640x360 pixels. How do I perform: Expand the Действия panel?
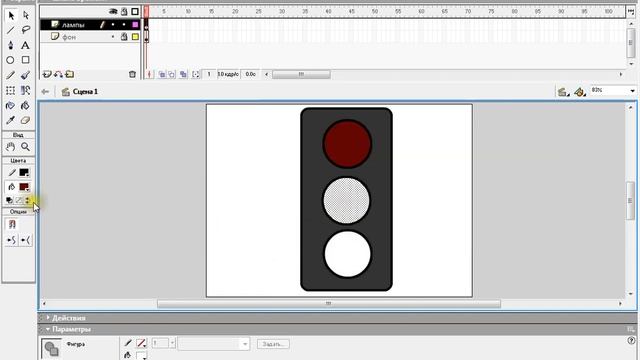(x=48, y=318)
